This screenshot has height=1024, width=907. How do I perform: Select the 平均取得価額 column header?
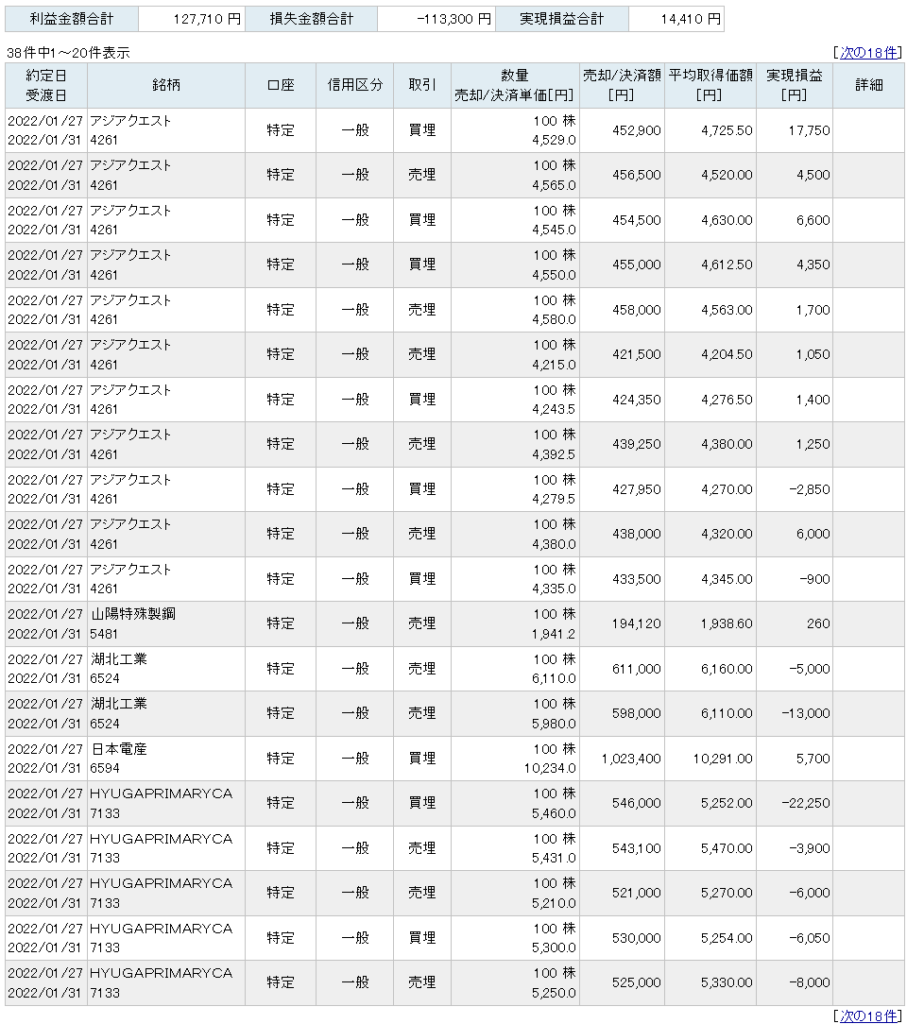710,86
